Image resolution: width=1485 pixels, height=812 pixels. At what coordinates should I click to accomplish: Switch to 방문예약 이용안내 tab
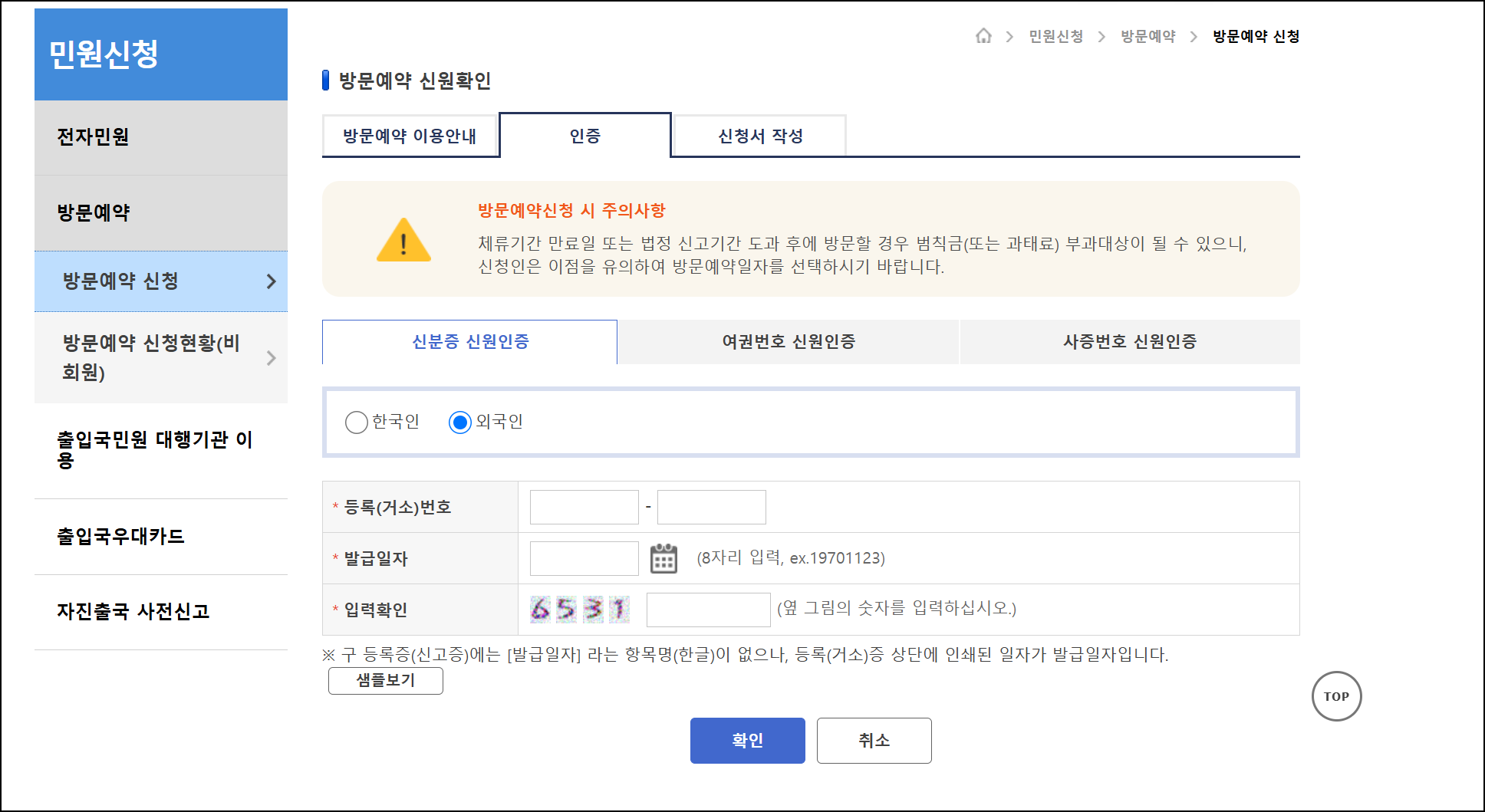coord(410,136)
